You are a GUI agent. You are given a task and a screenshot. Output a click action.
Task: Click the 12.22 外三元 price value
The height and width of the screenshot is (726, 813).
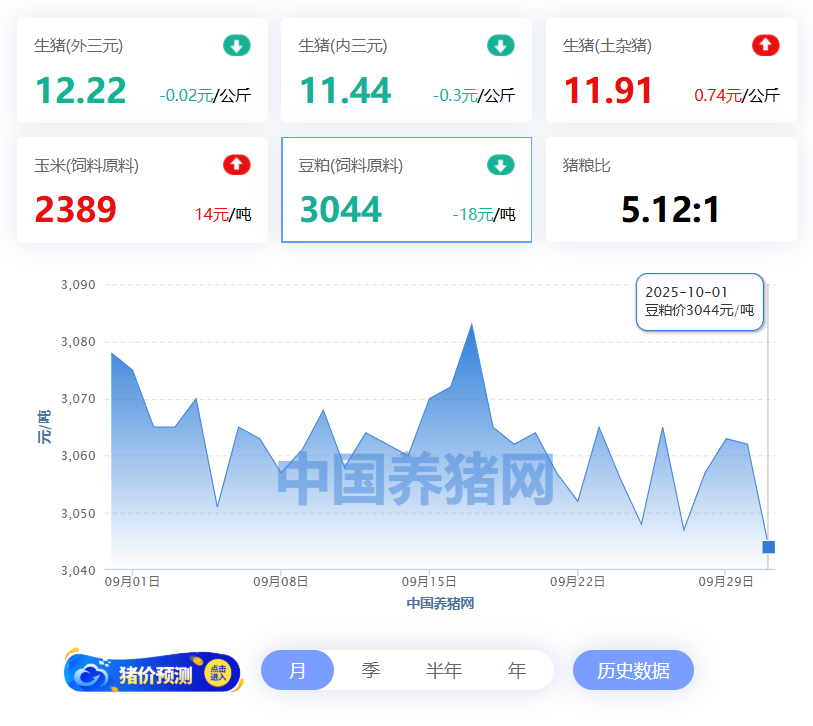81,91
